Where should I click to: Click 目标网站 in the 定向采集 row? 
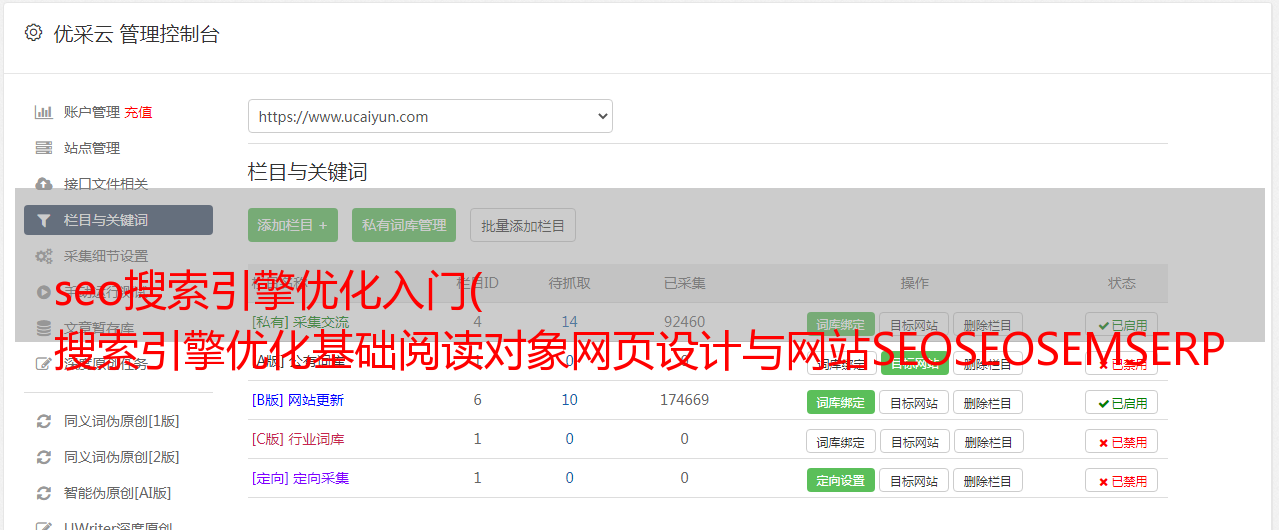[914, 480]
